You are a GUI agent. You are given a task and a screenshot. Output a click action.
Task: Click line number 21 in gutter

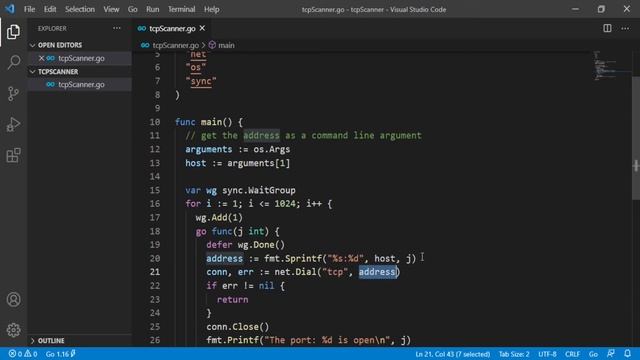(x=155, y=272)
